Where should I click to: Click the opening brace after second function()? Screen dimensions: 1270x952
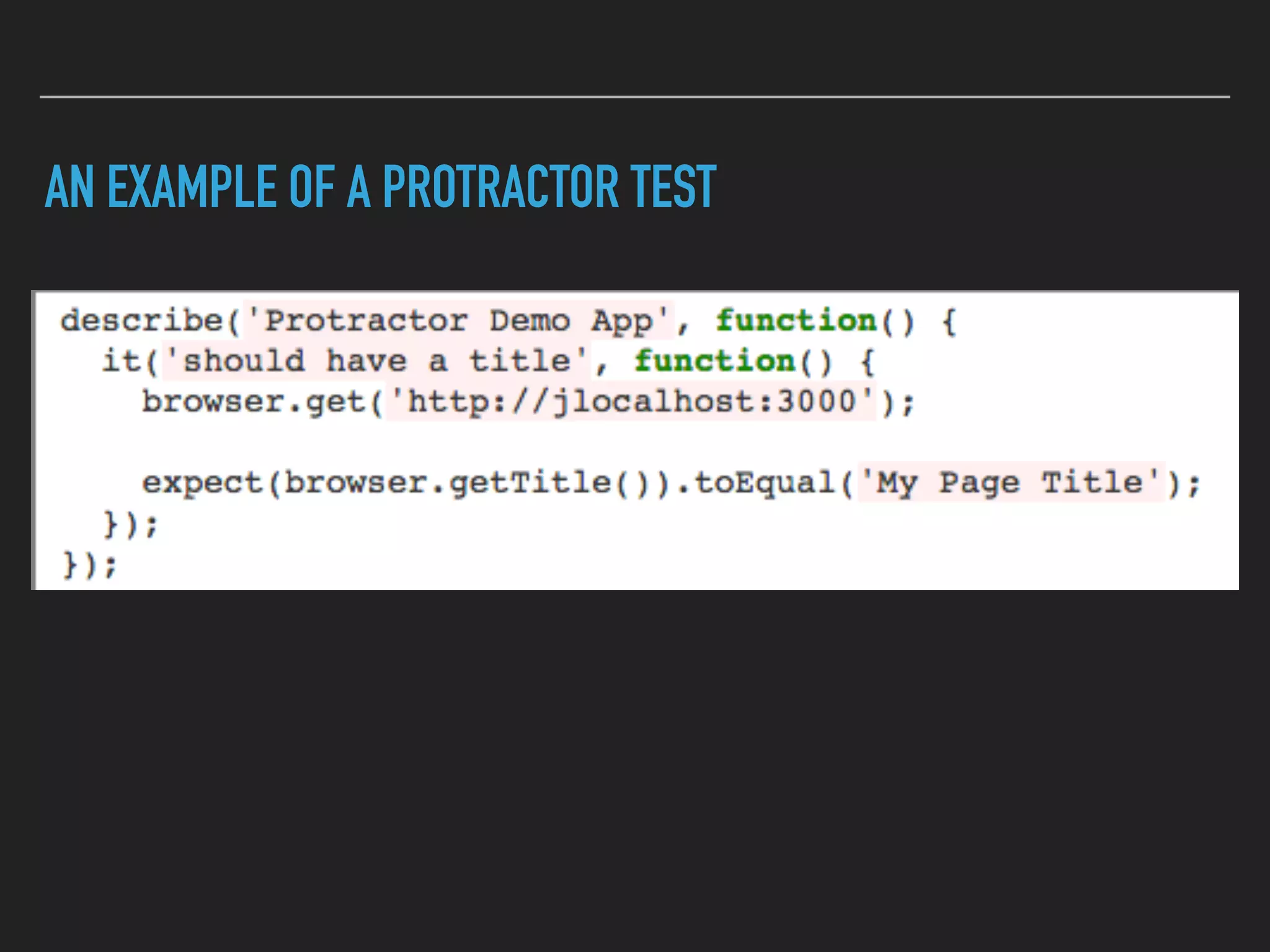click(868, 363)
